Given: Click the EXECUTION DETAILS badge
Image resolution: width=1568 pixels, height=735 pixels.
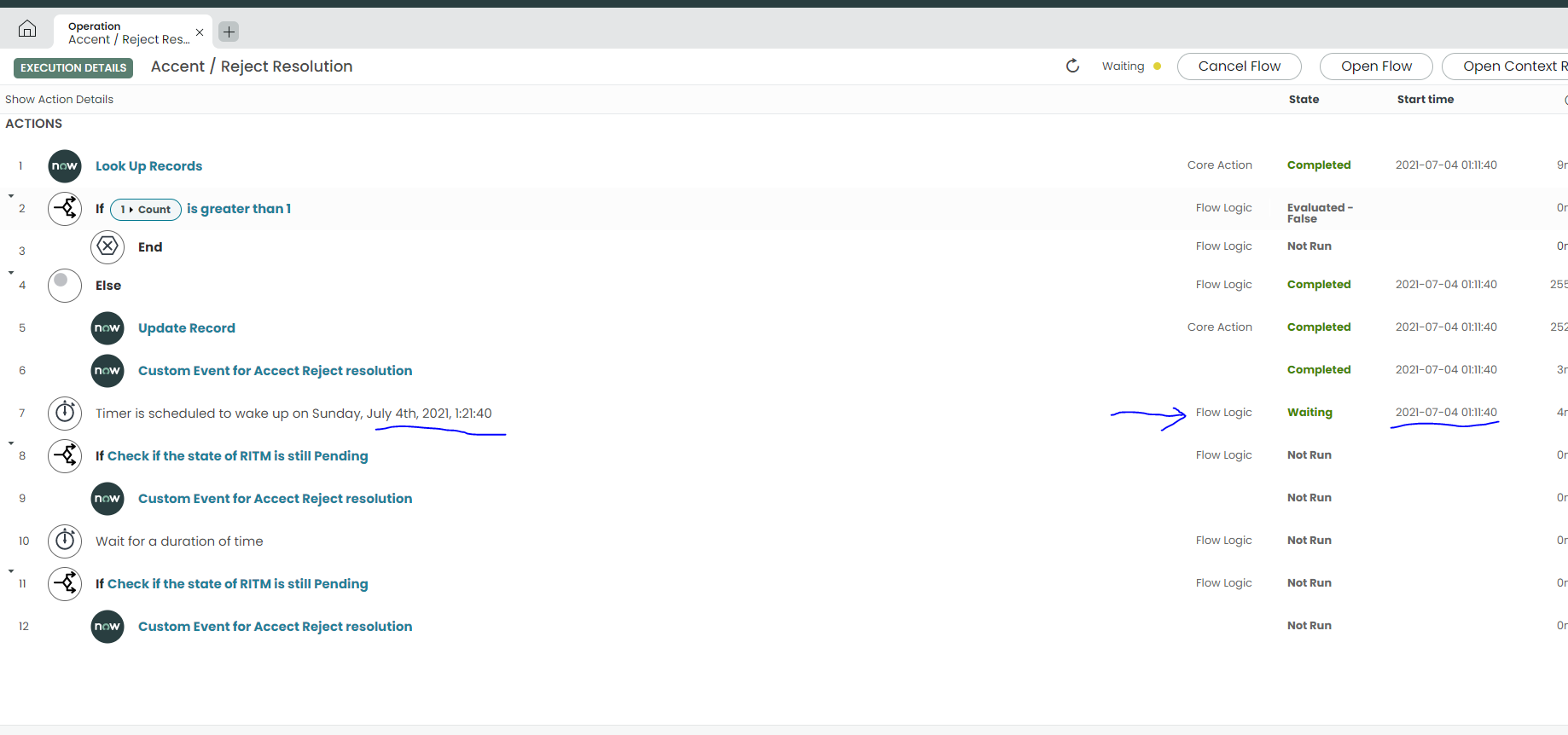Looking at the screenshot, I should tap(73, 68).
